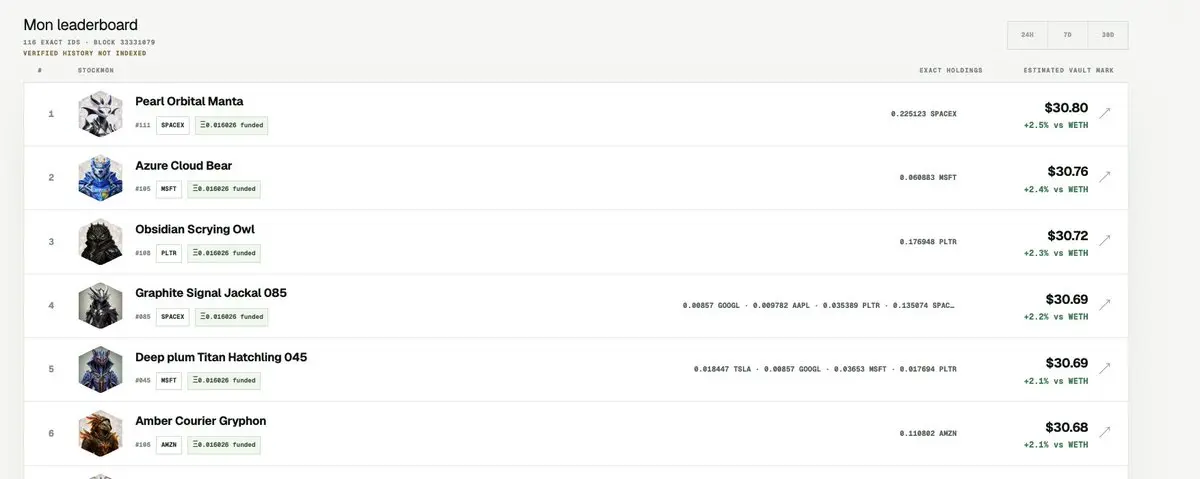
Task: Click funded badge on Pearl Orbital Manta
Action: [232, 125]
